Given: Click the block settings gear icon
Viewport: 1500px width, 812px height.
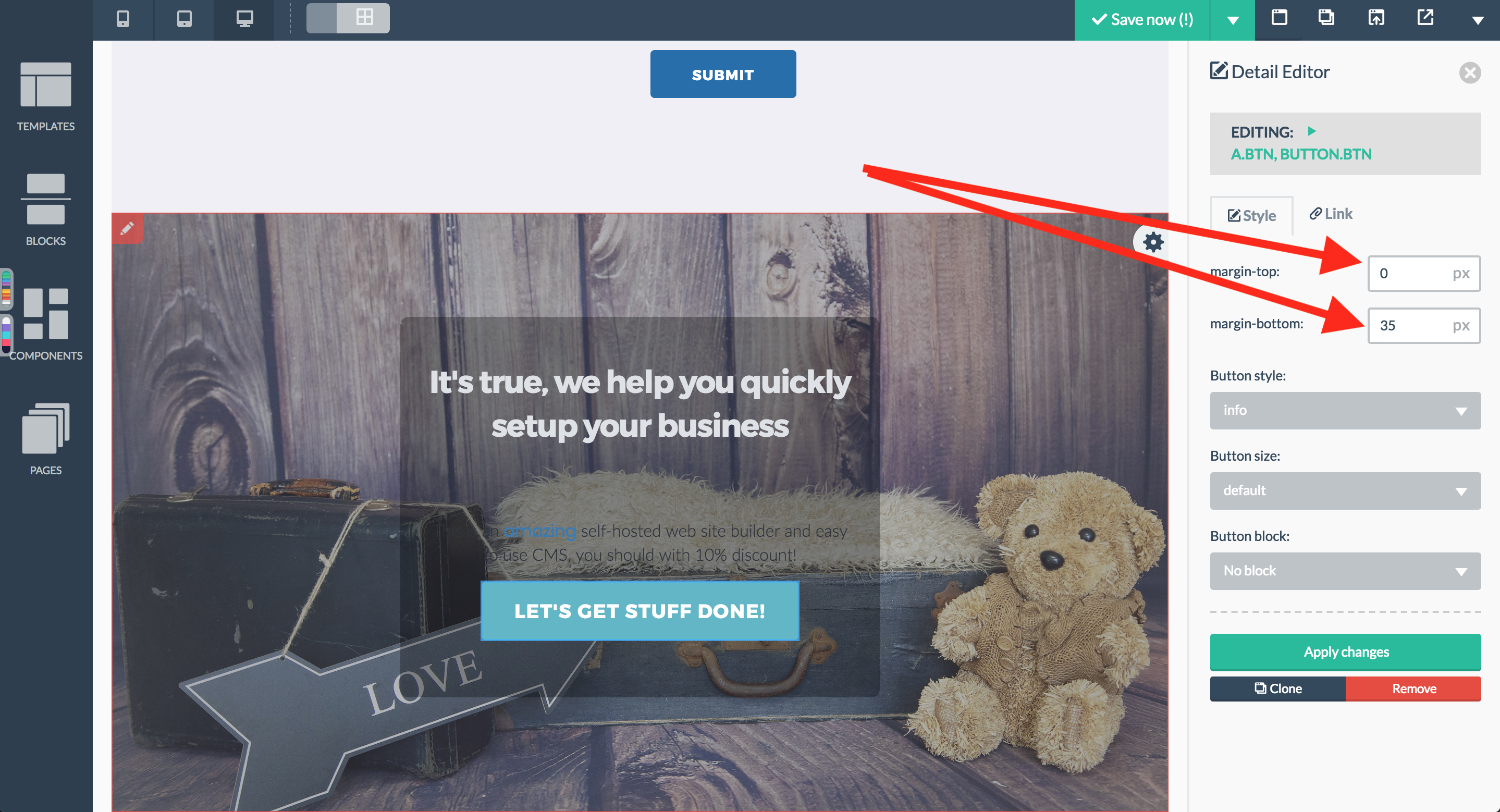Looking at the screenshot, I should coord(1153,241).
